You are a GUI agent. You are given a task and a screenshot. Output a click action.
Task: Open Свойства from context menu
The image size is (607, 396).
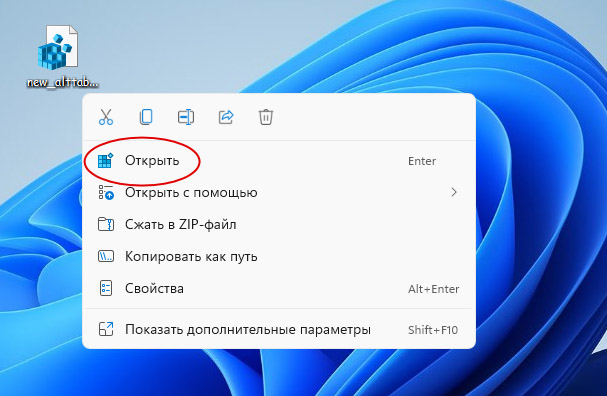click(279, 288)
